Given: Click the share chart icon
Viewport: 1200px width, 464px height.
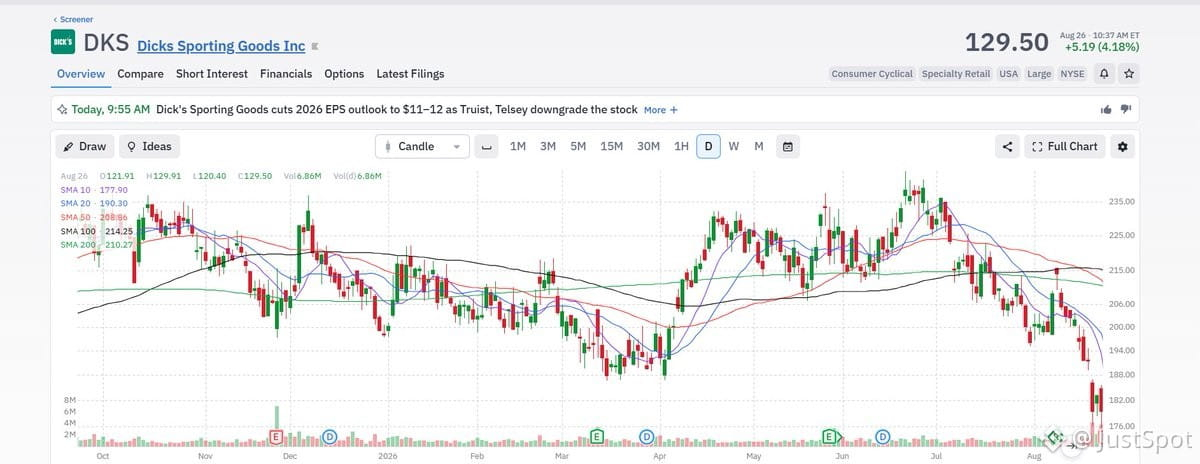Looking at the screenshot, I should [1007, 146].
